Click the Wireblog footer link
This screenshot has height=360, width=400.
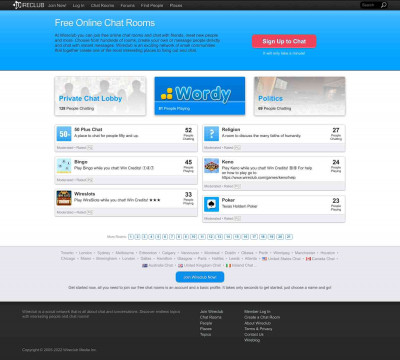pos(252,340)
